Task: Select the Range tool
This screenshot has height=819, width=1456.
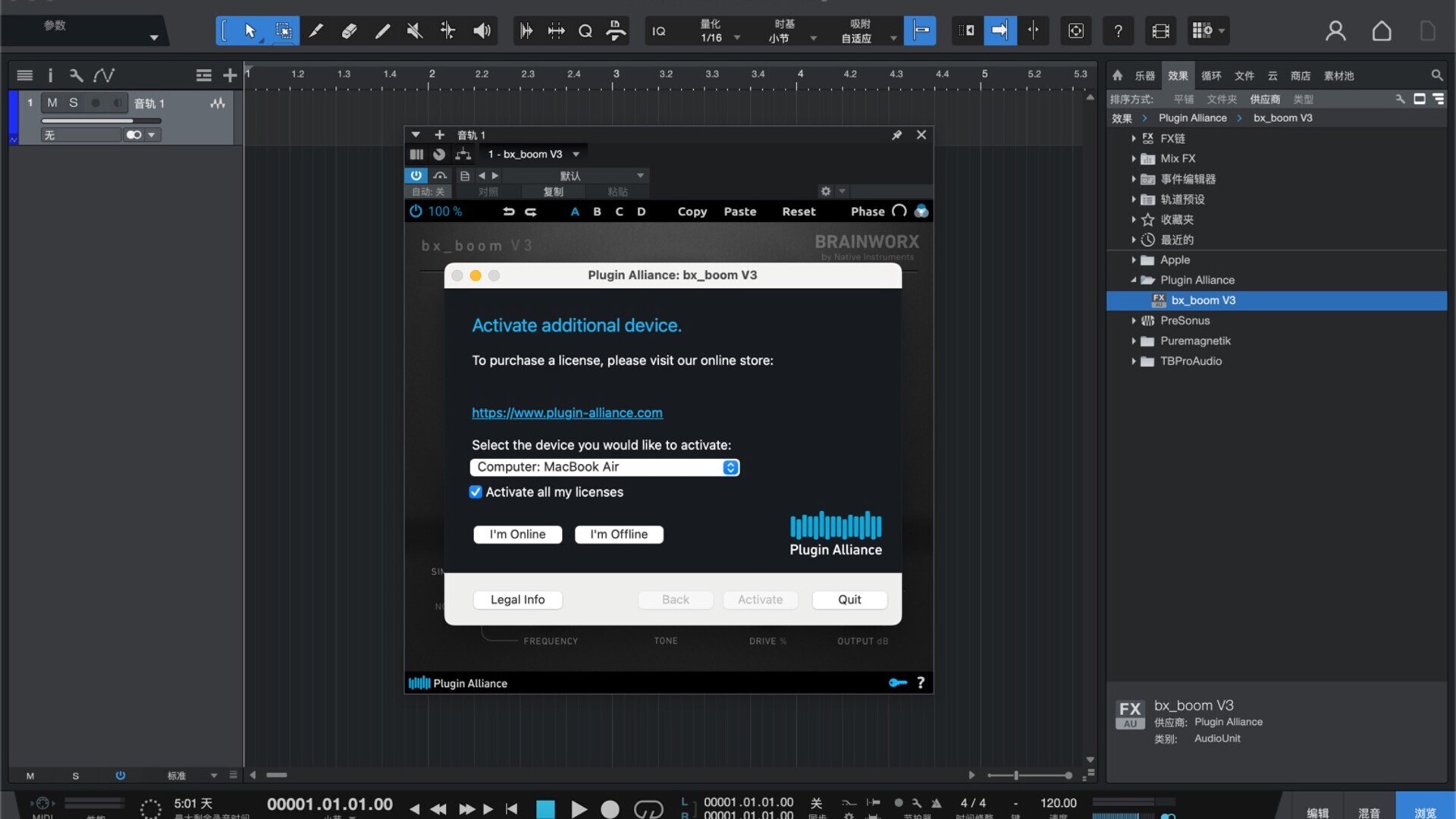Action: click(284, 31)
